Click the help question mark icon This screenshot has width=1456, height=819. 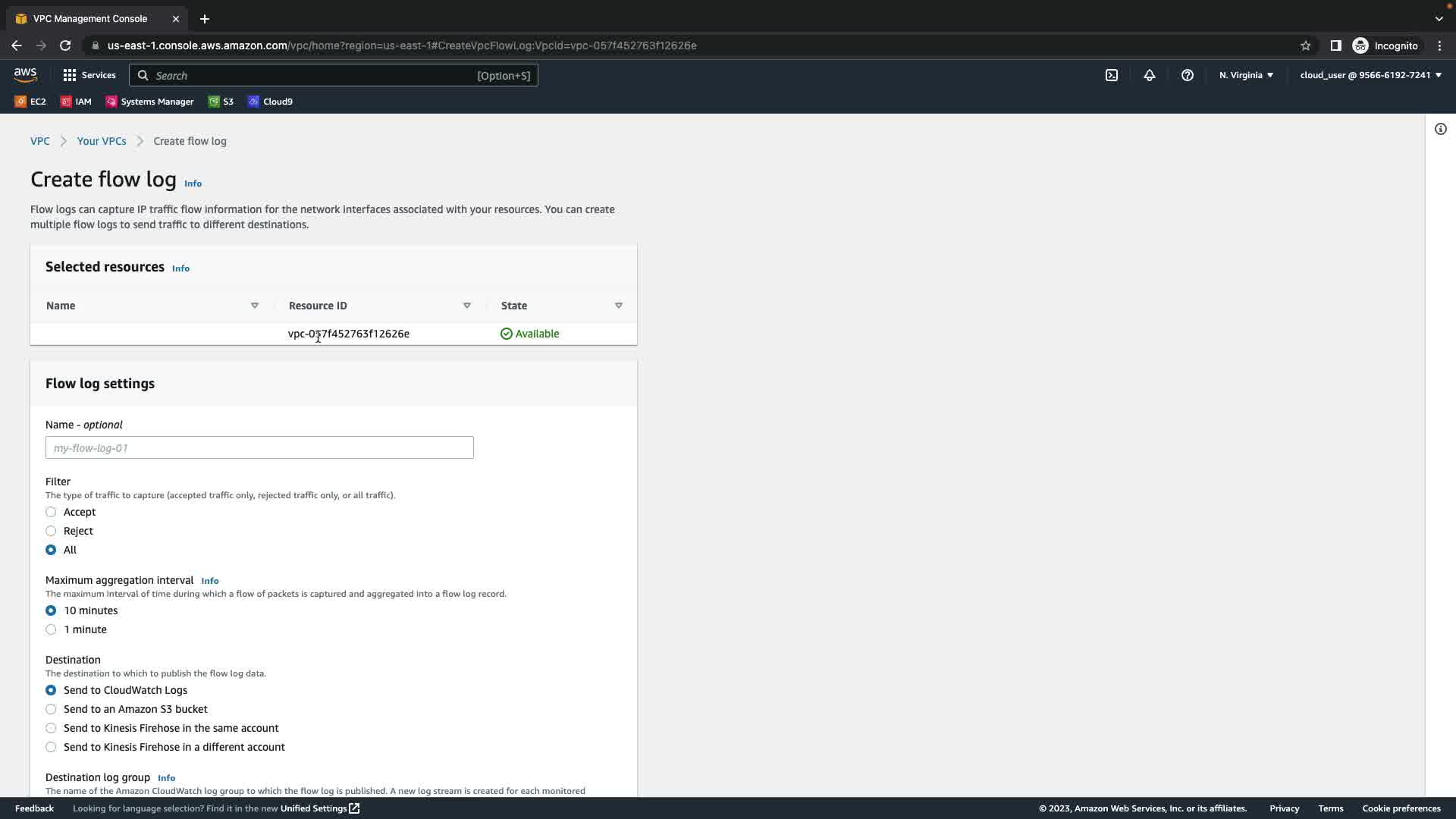click(1188, 75)
